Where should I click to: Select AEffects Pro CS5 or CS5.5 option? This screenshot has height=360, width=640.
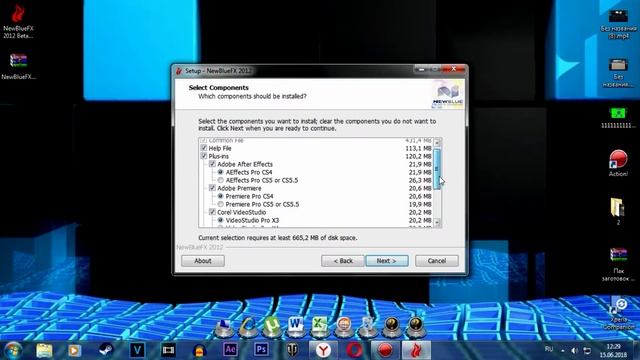pos(220,180)
